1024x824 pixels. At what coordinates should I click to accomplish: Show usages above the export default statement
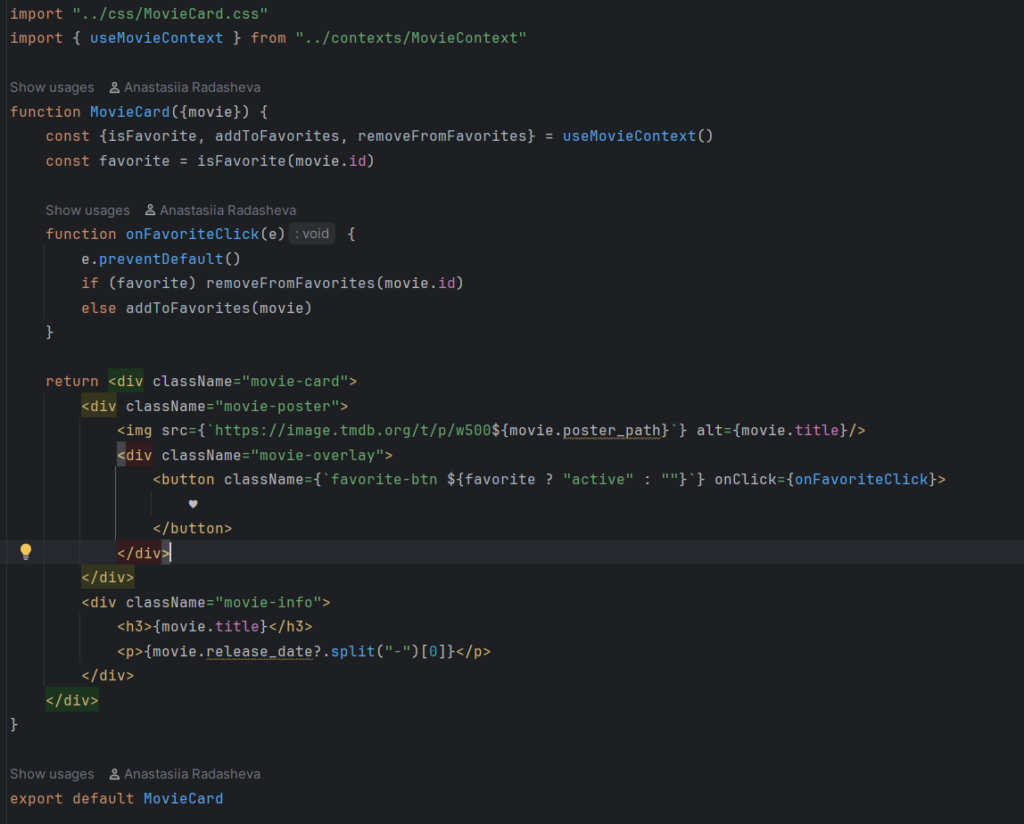tap(52, 774)
